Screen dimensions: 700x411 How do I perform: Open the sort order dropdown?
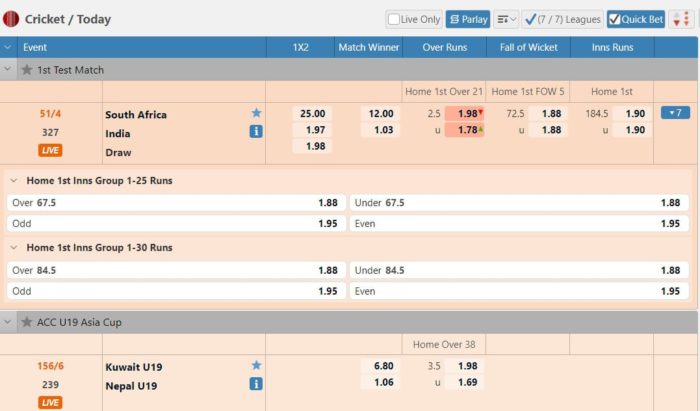[506, 19]
